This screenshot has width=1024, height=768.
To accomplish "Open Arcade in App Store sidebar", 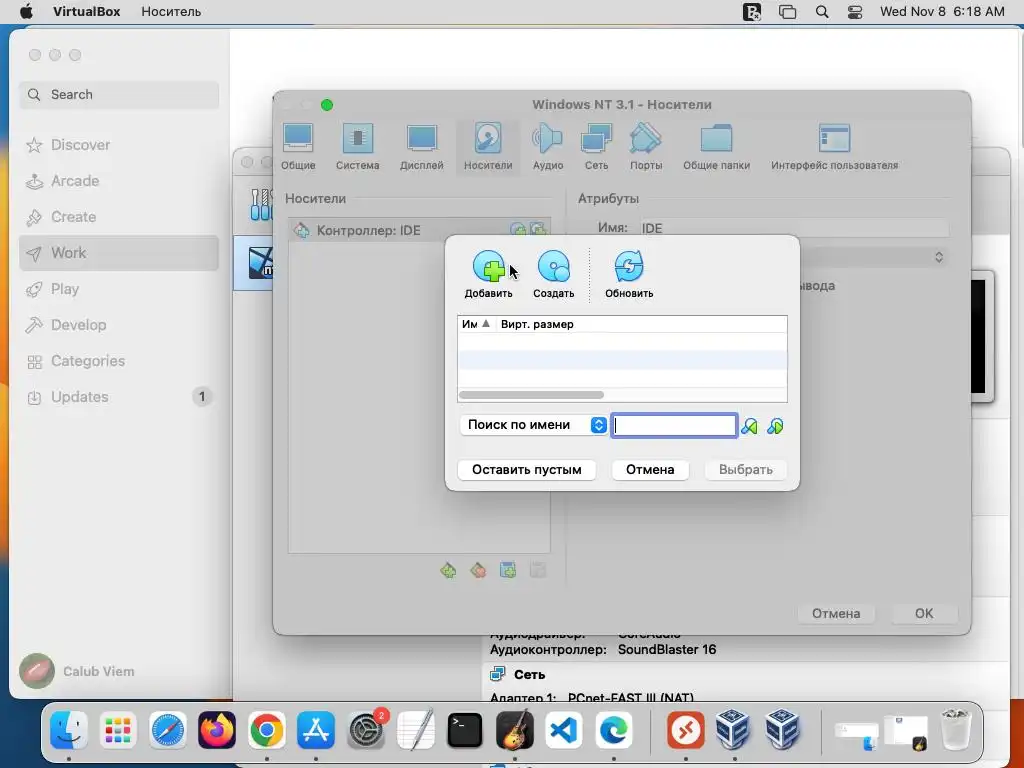I will (x=119, y=181).
